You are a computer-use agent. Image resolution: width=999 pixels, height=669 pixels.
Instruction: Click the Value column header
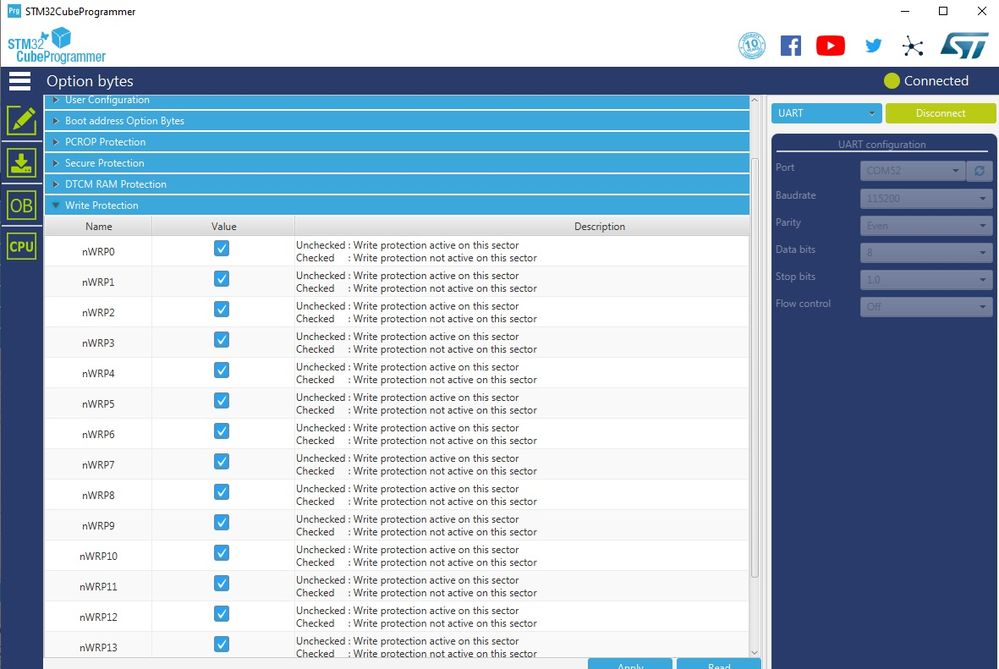224,226
